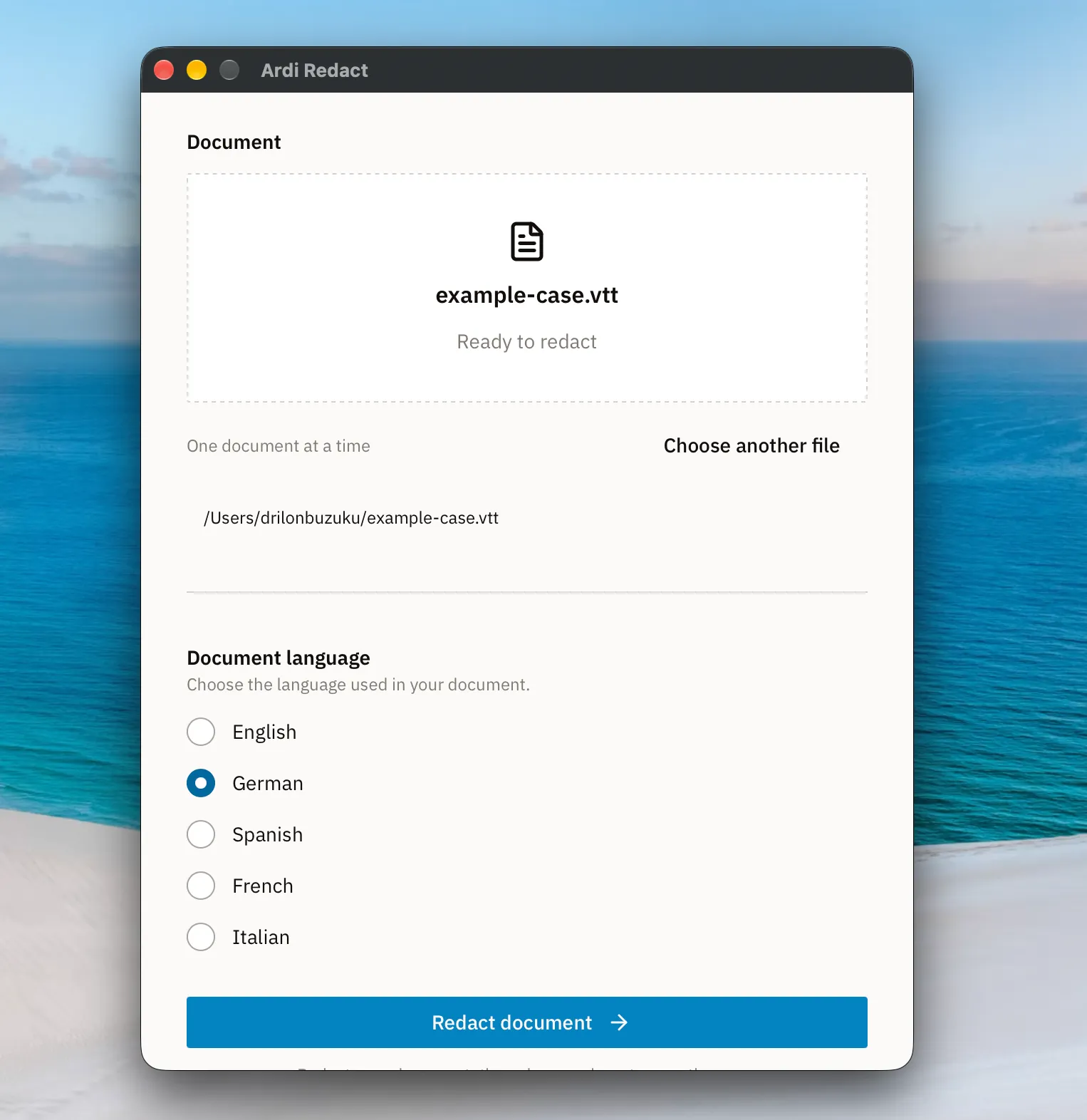
Task: Click the Document language heading
Action: click(x=279, y=658)
